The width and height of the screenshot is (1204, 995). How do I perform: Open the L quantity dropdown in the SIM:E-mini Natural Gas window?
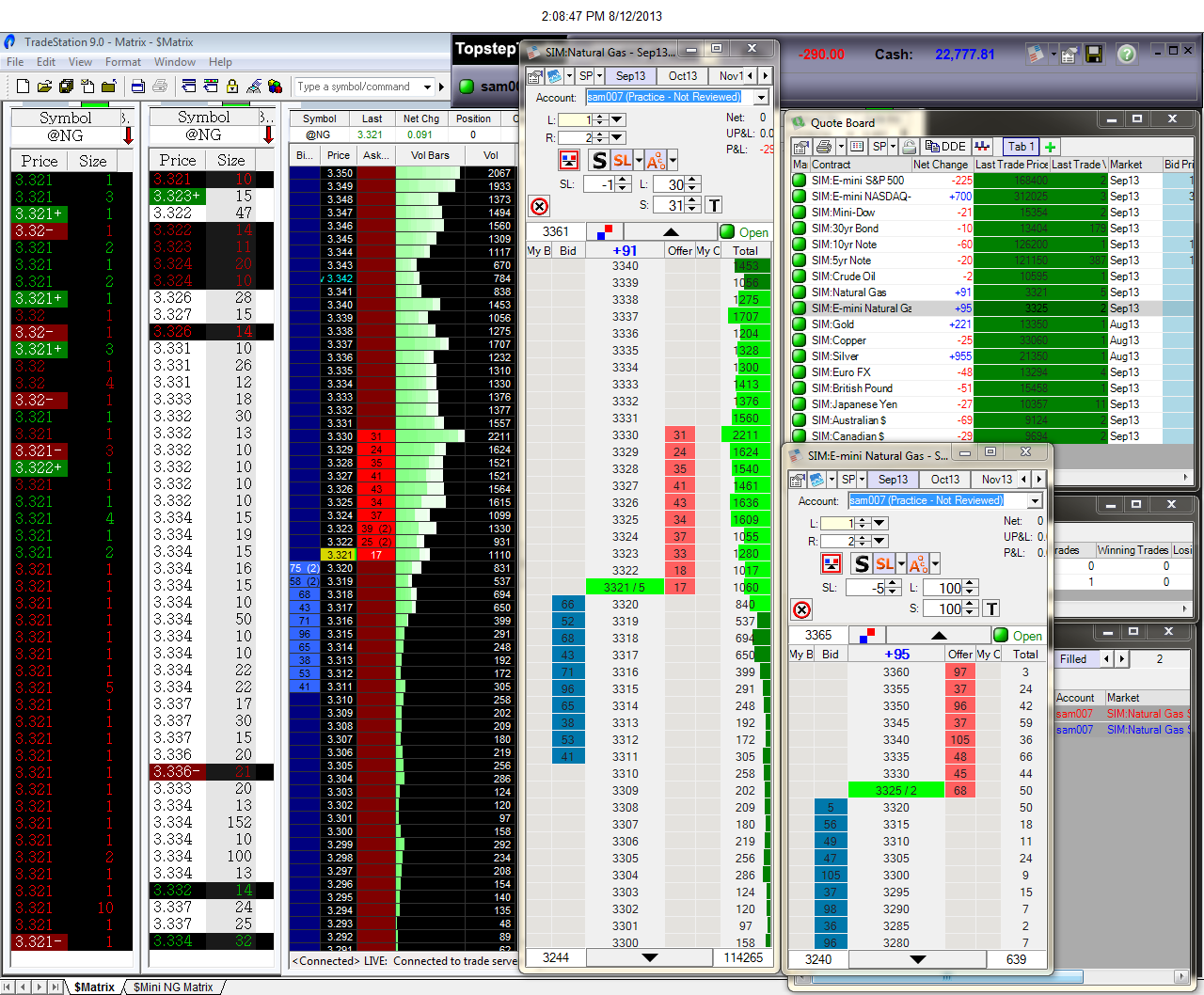879,523
